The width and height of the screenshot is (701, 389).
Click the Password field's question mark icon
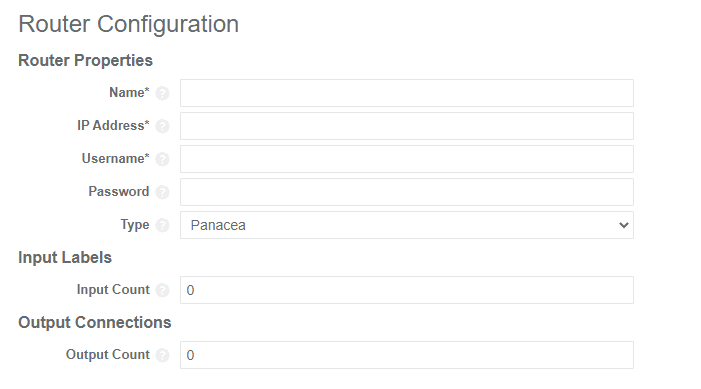click(162, 192)
